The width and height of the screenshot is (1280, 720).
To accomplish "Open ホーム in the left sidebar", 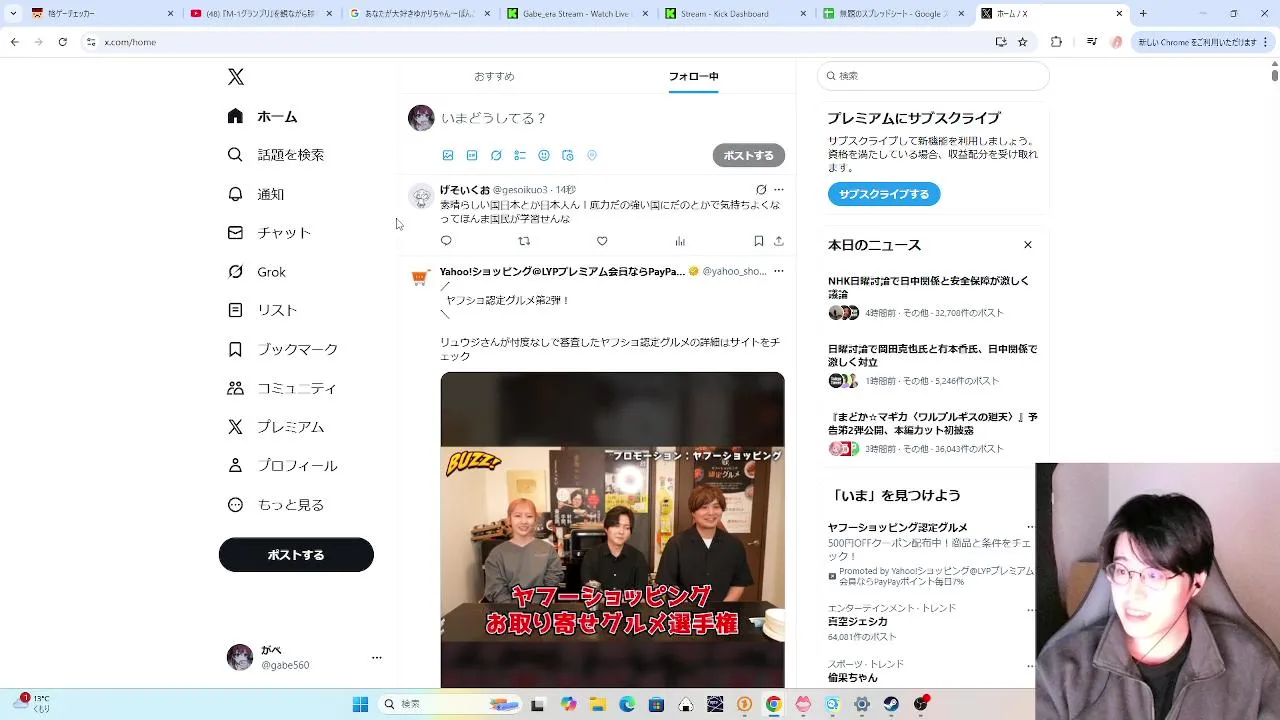I will (x=262, y=116).
